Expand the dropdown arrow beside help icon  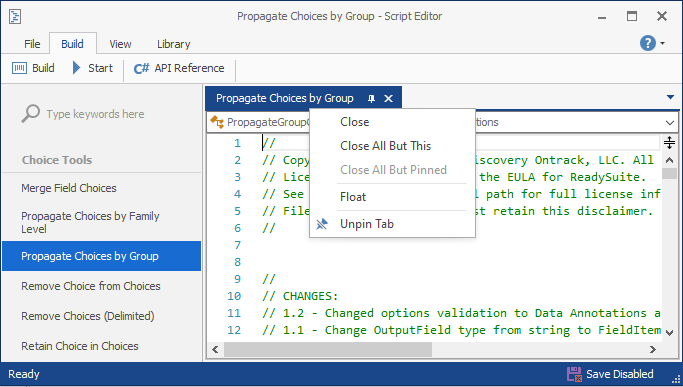click(x=663, y=43)
